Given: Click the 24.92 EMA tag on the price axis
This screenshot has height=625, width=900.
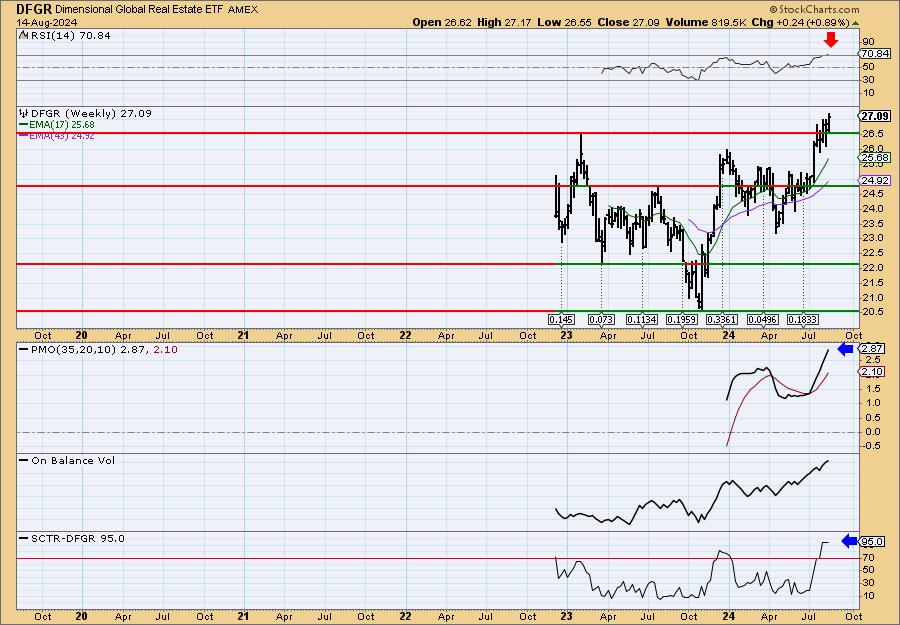Looking at the screenshot, I should point(875,181).
